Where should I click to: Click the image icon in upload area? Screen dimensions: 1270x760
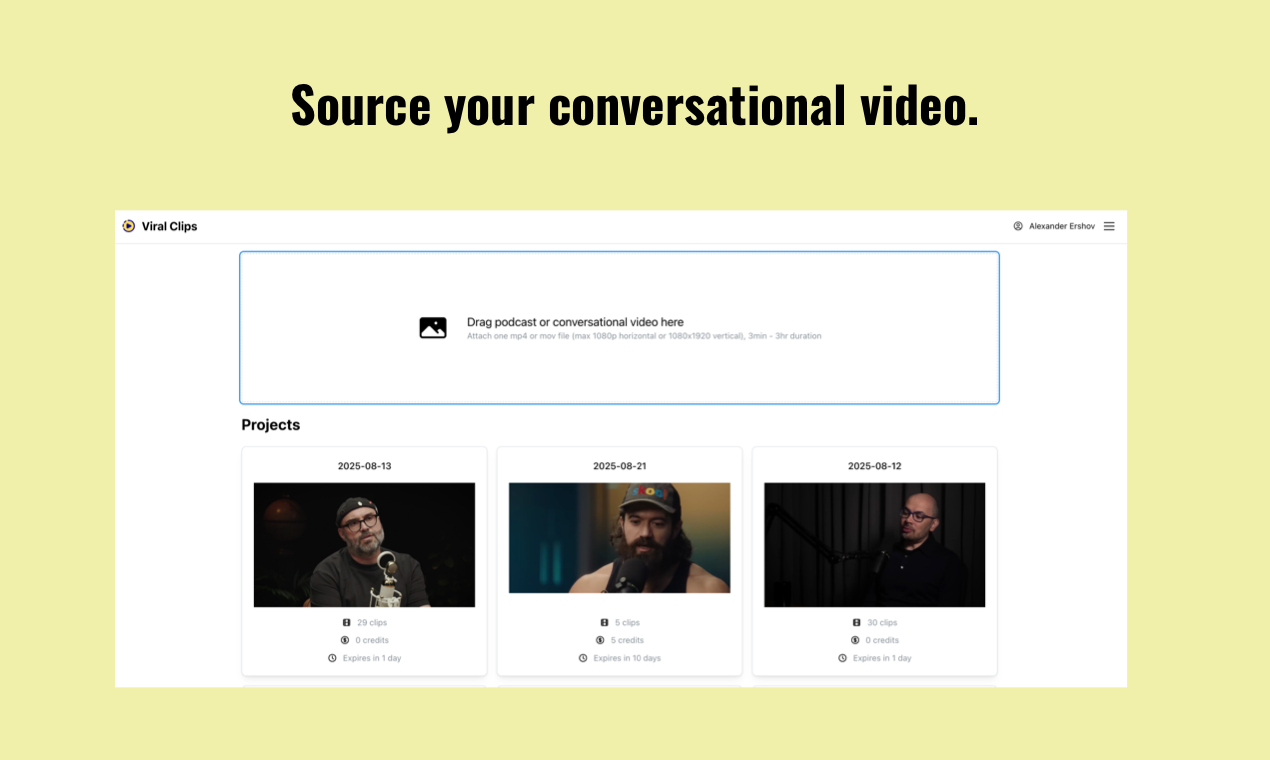click(x=433, y=327)
